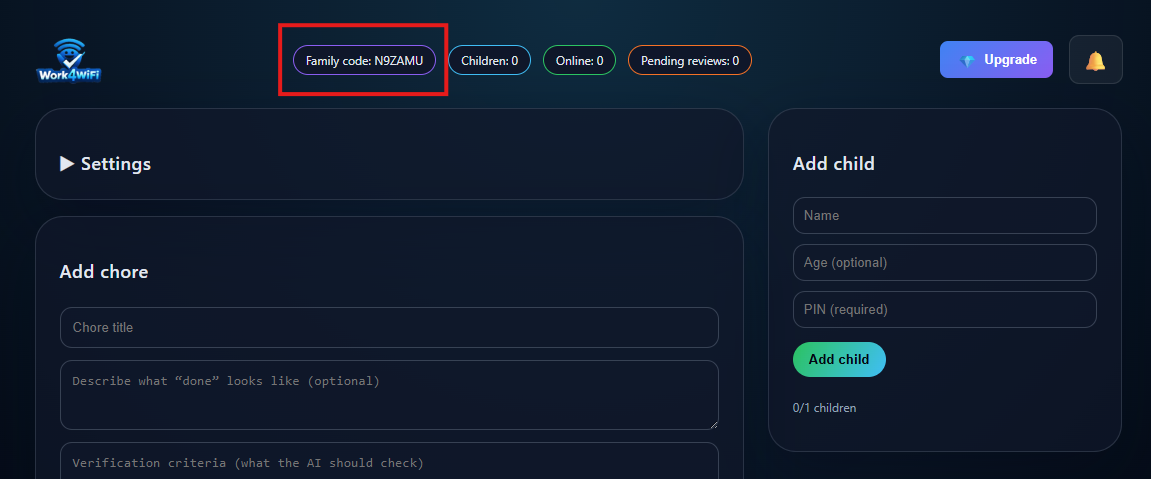Select the Age (optional) field

[944, 263]
